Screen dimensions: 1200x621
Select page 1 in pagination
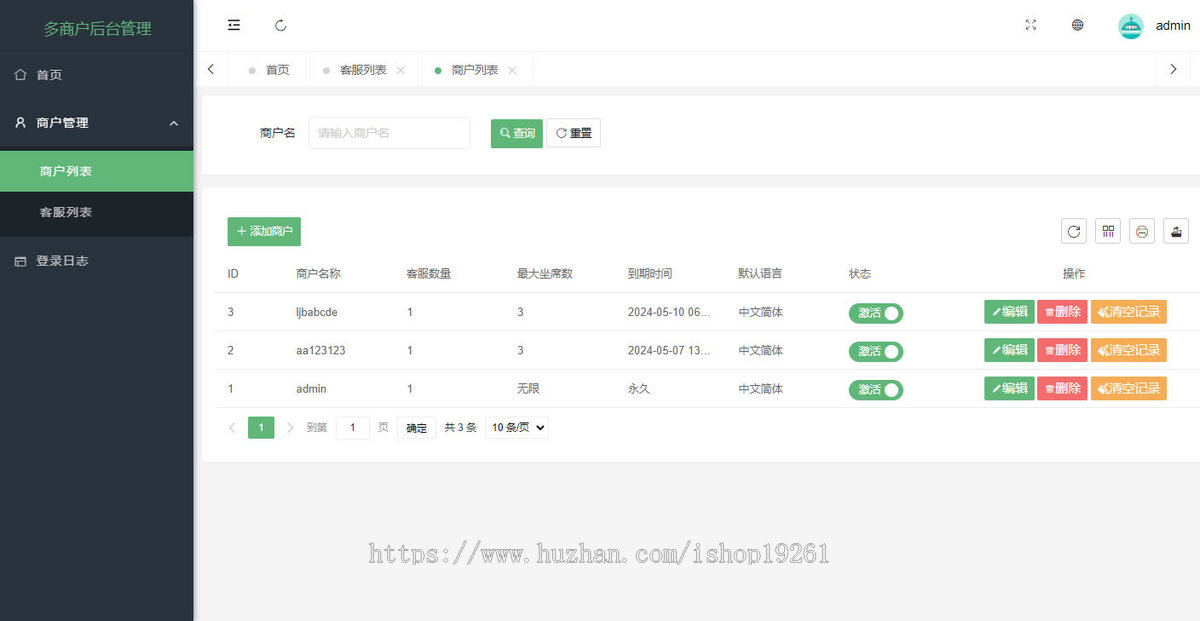pos(261,427)
